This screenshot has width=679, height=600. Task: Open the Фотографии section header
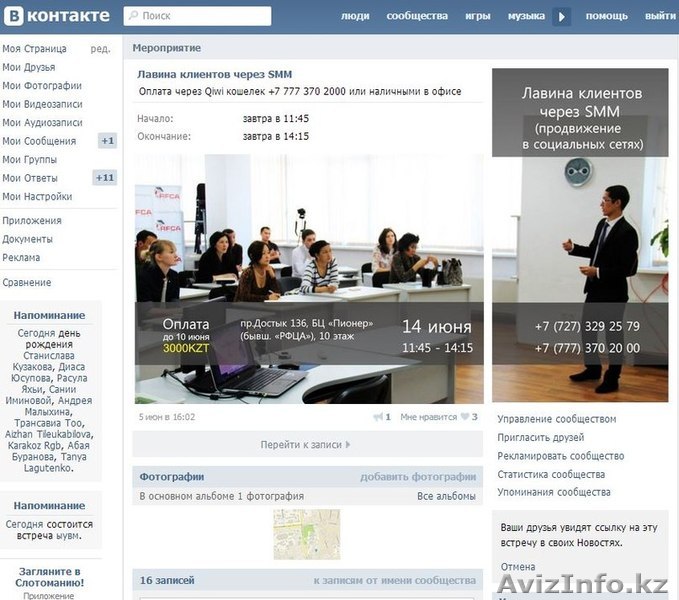tap(172, 477)
